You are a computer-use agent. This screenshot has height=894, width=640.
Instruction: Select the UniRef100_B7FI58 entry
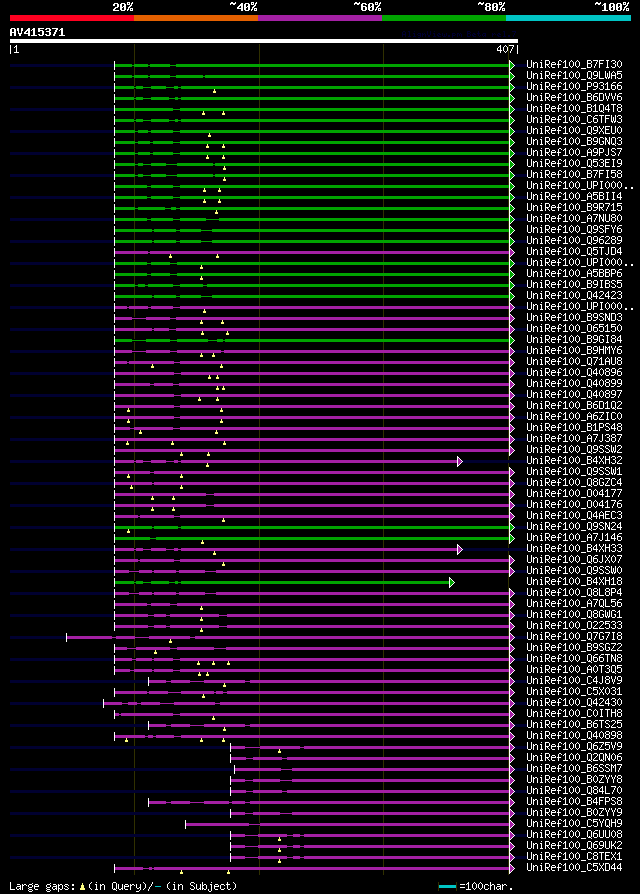[574, 174]
